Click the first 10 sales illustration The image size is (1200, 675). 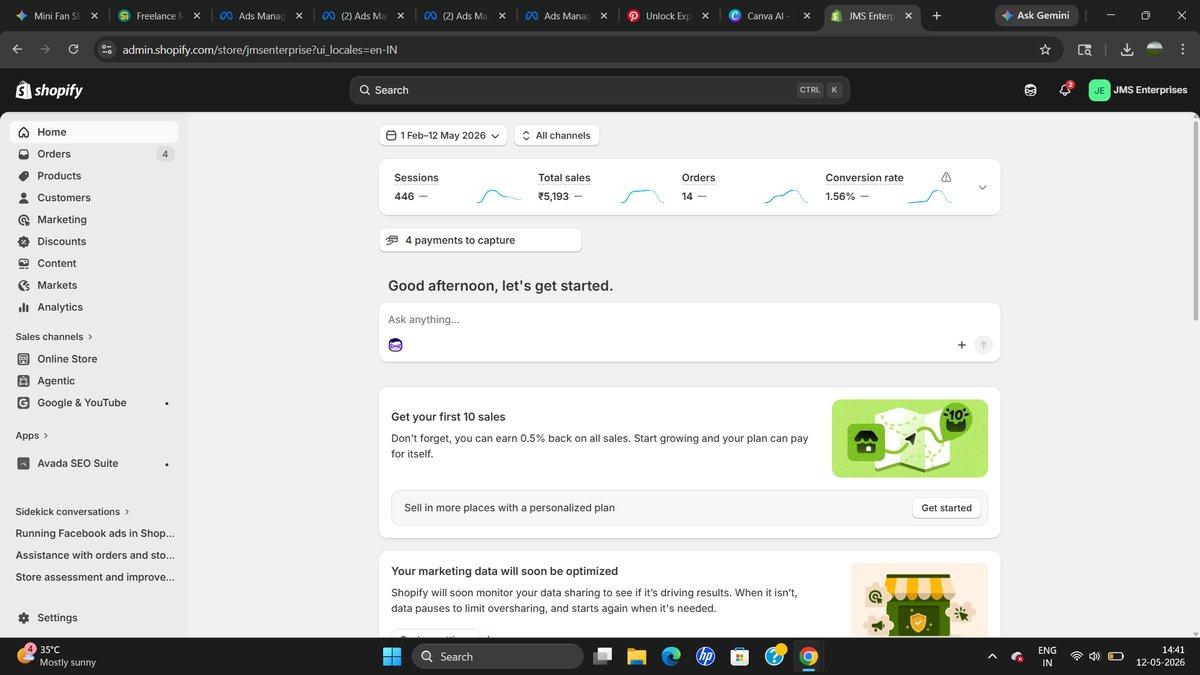[910, 438]
